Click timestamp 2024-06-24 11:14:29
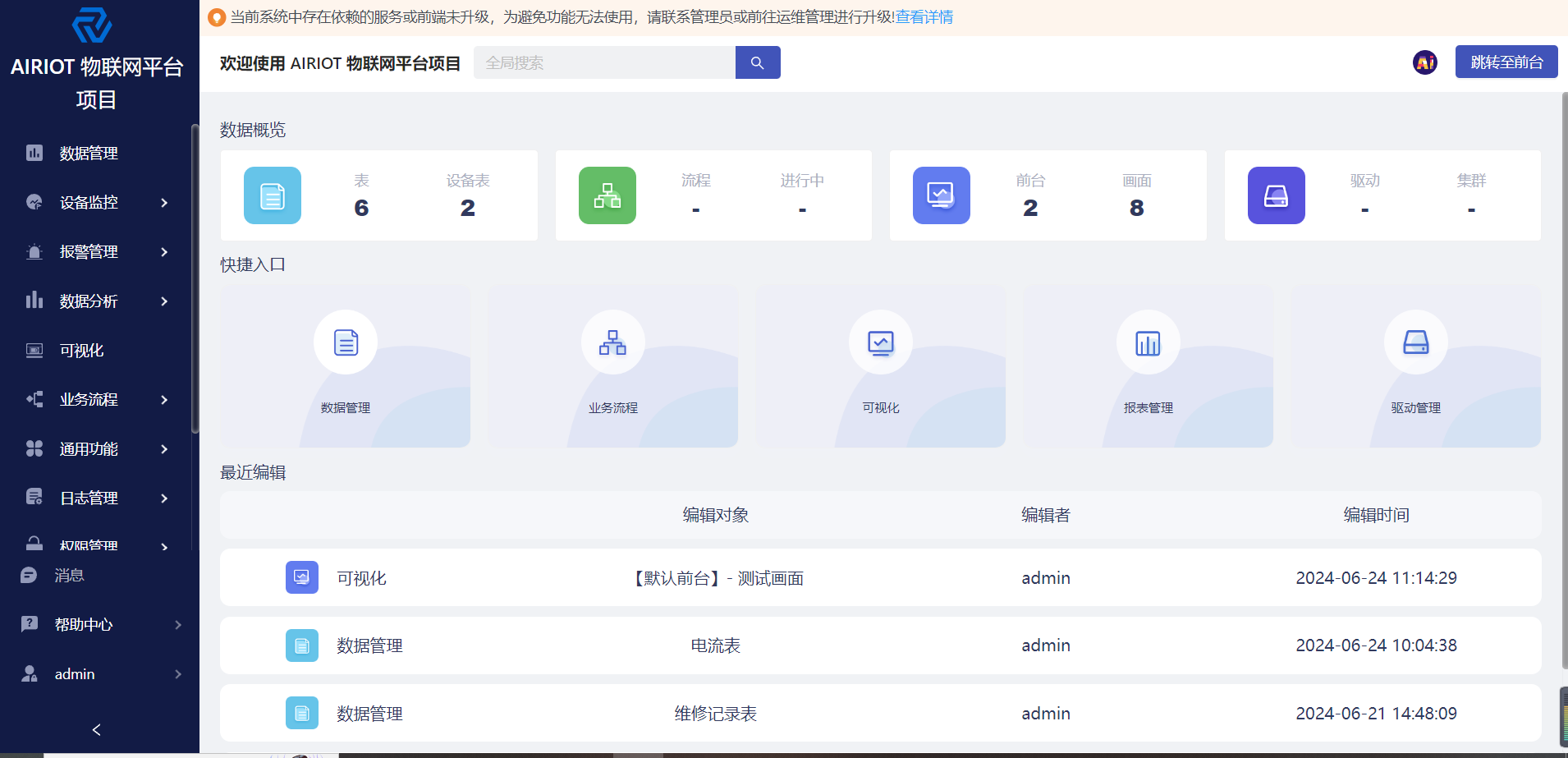Viewport: 1568px width, 758px height. point(1377,577)
